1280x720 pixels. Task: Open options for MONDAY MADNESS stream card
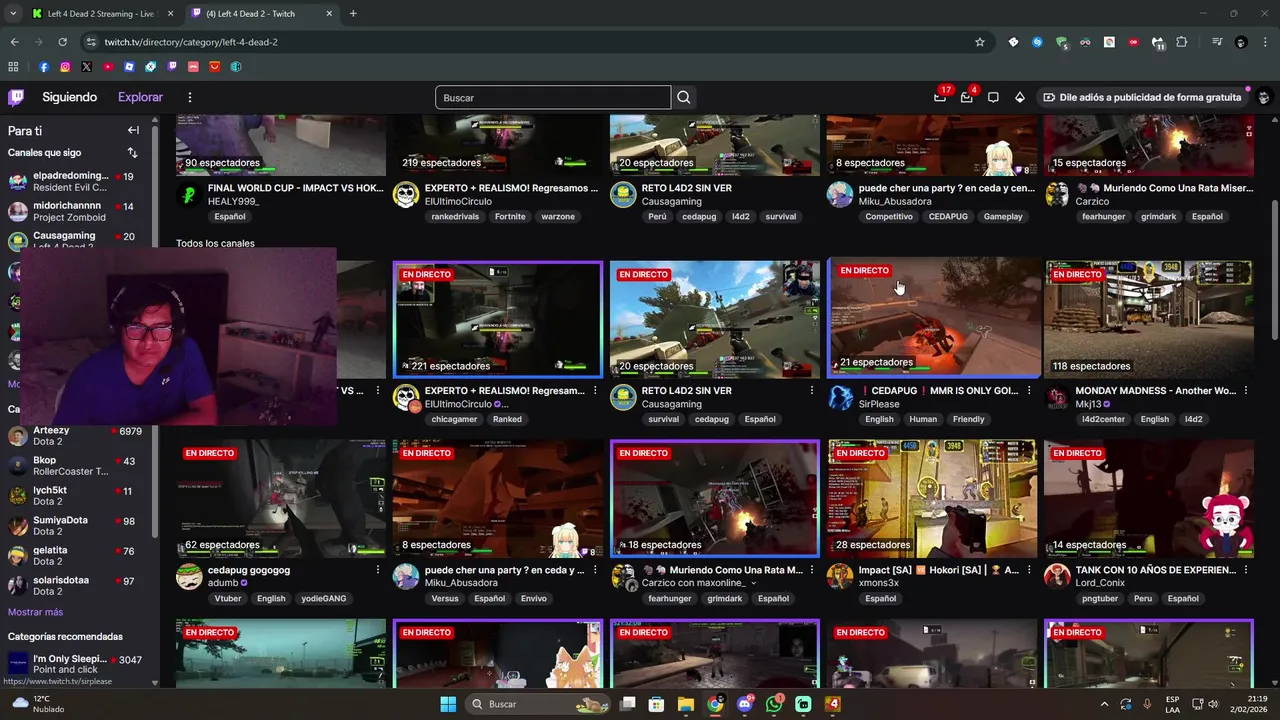1246,391
